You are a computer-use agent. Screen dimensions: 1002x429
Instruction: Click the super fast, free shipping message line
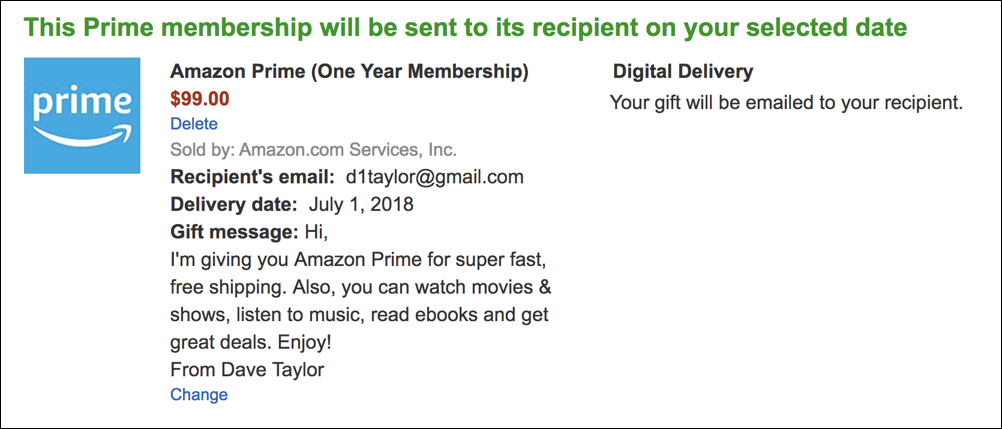(357, 260)
